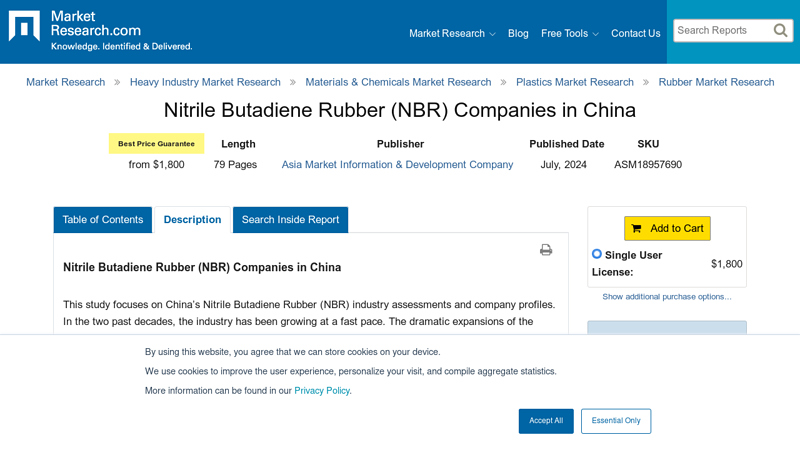Image resolution: width=800 pixels, height=450 pixels.
Task: Click the $1,800 license price
Action: (727, 264)
